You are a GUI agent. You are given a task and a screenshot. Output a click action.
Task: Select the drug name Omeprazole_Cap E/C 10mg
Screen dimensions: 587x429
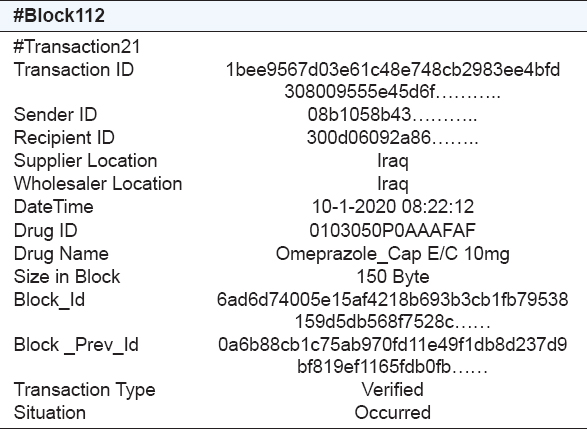click(393, 254)
